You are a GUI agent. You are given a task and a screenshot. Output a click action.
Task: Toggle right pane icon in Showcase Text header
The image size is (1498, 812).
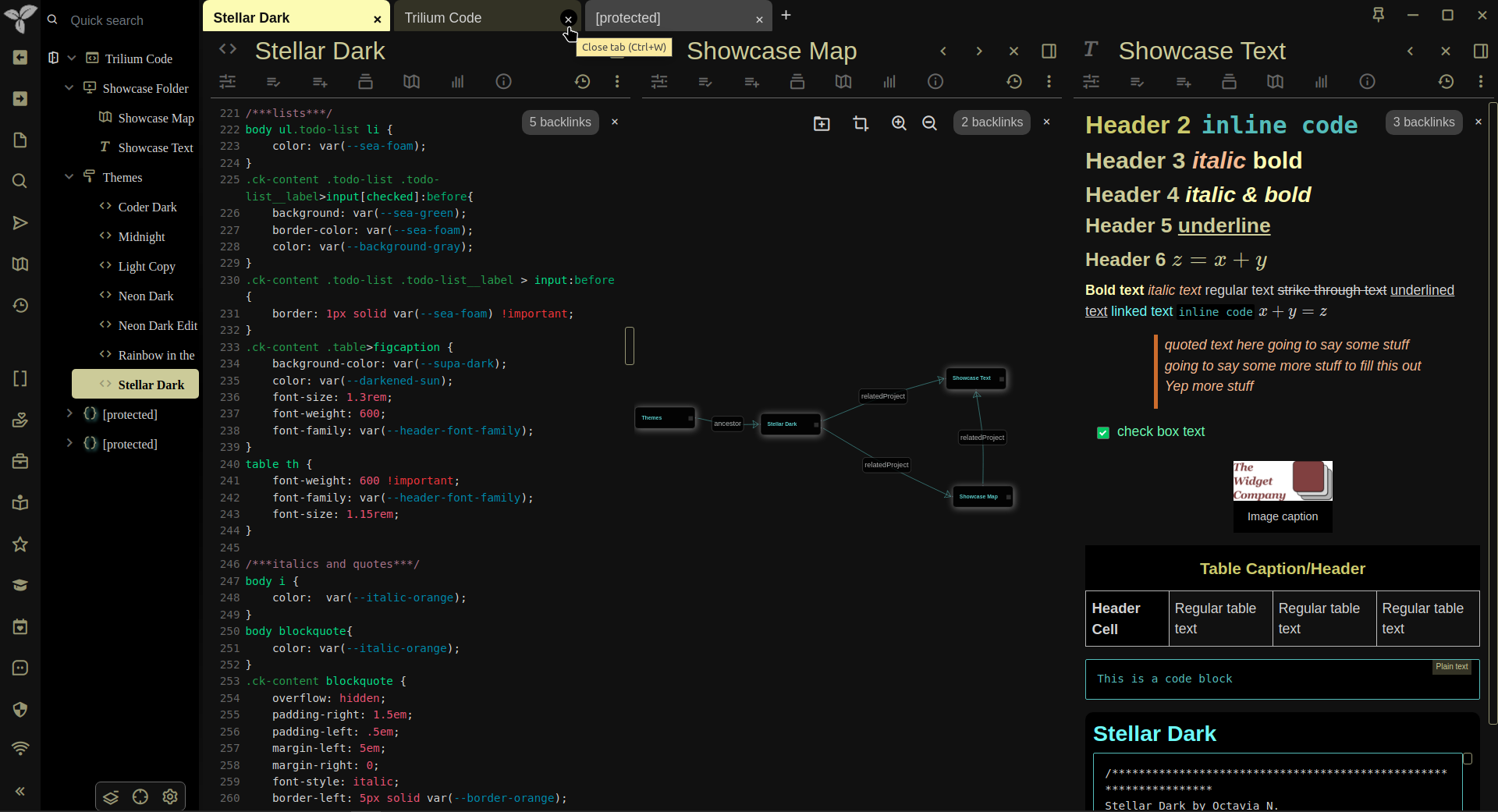1481,51
